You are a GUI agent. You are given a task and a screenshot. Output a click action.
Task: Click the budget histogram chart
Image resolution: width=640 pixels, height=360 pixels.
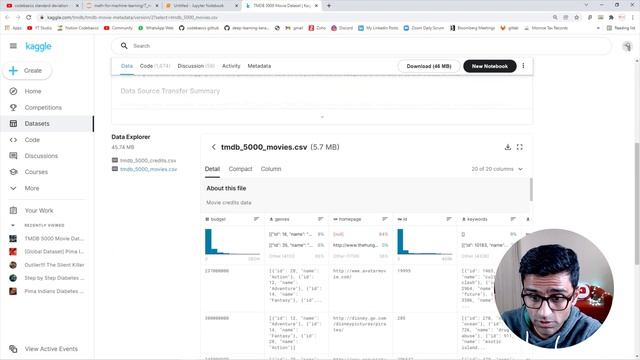pos(232,242)
